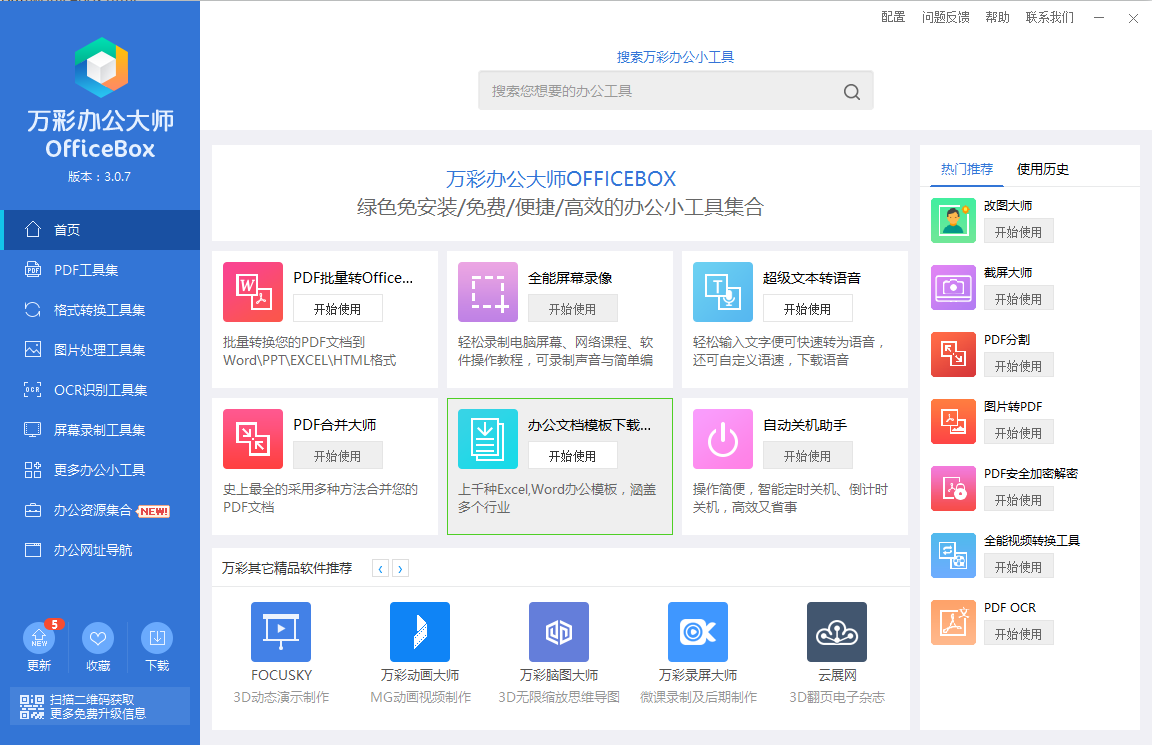
Task: Select 首页 in the left sidebar
Action: point(100,230)
